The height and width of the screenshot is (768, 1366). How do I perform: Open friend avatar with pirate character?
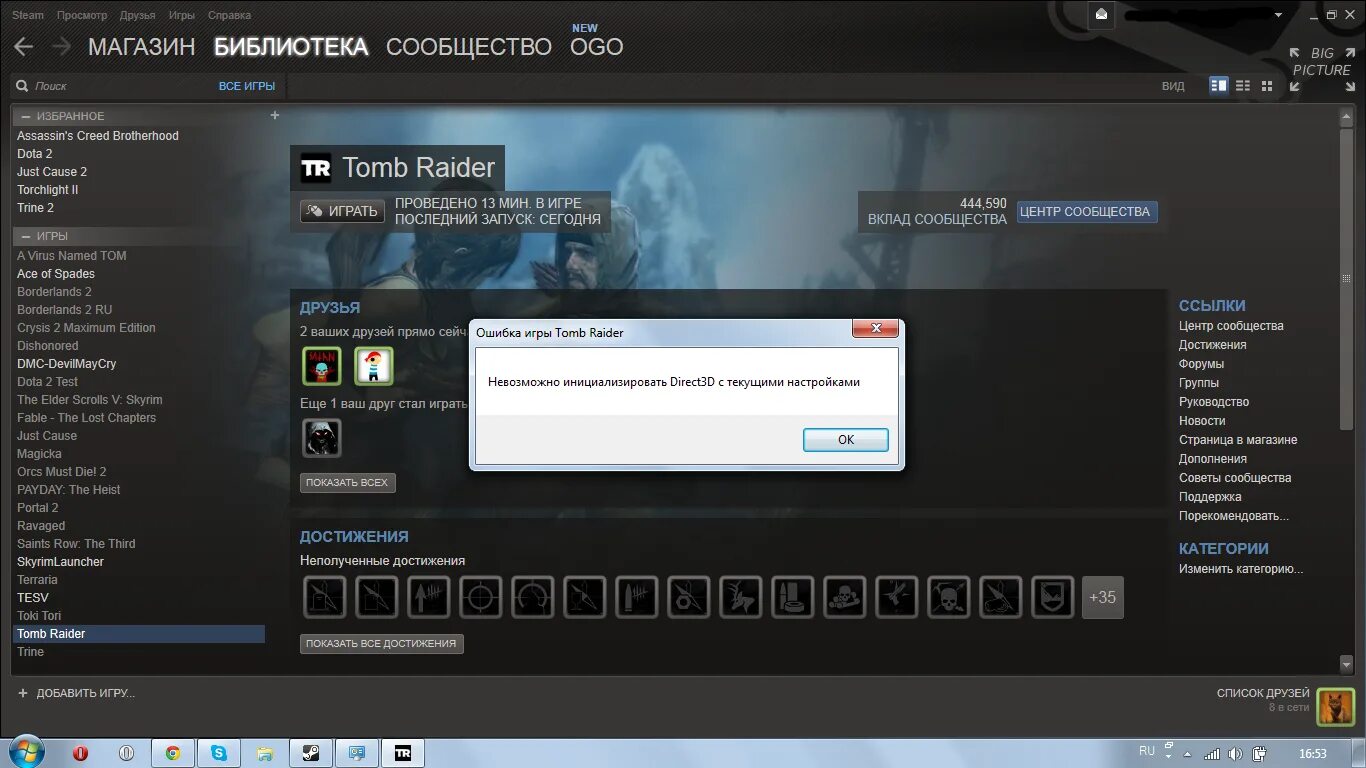point(374,366)
